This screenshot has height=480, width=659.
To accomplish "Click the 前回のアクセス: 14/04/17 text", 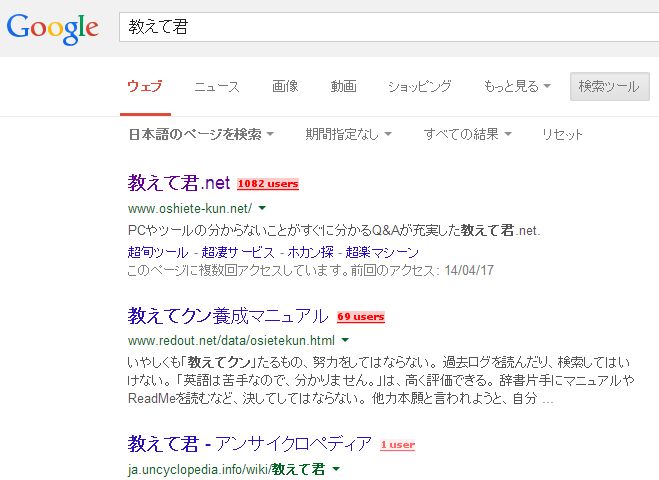I will click(x=422, y=270).
